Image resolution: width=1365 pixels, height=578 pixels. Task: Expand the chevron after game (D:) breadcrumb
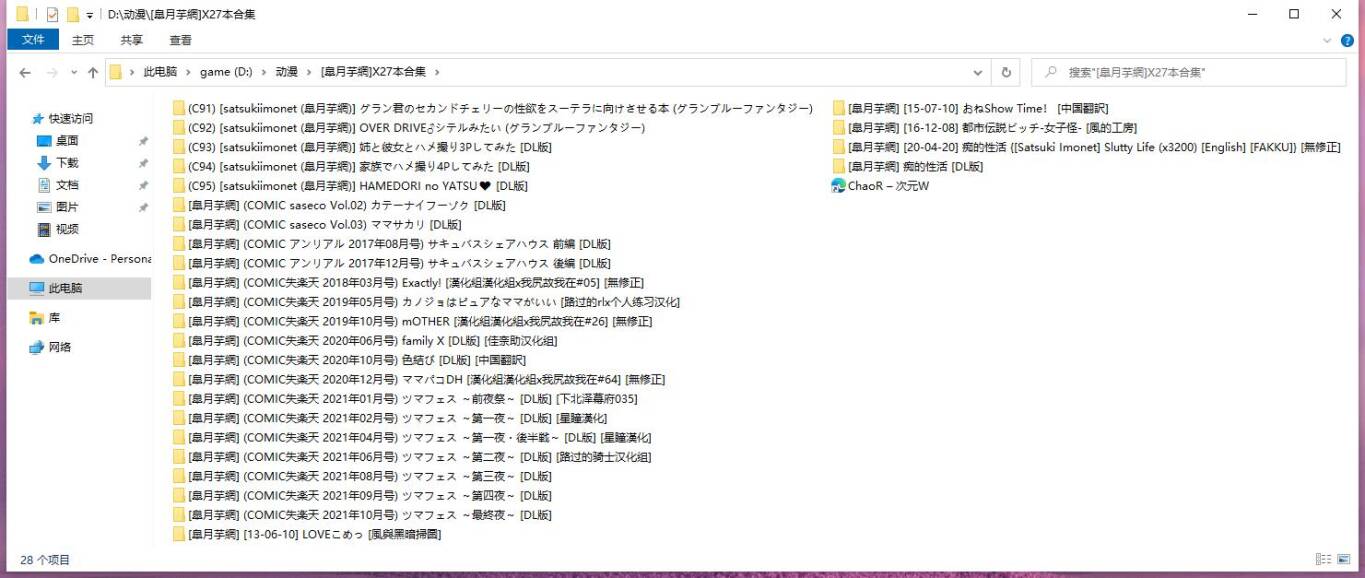click(x=264, y=72)
